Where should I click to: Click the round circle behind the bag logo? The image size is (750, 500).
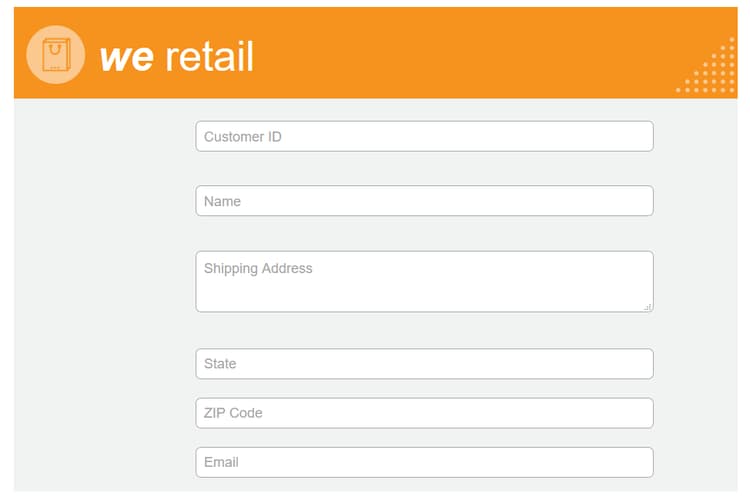click(x=56, y=55)
